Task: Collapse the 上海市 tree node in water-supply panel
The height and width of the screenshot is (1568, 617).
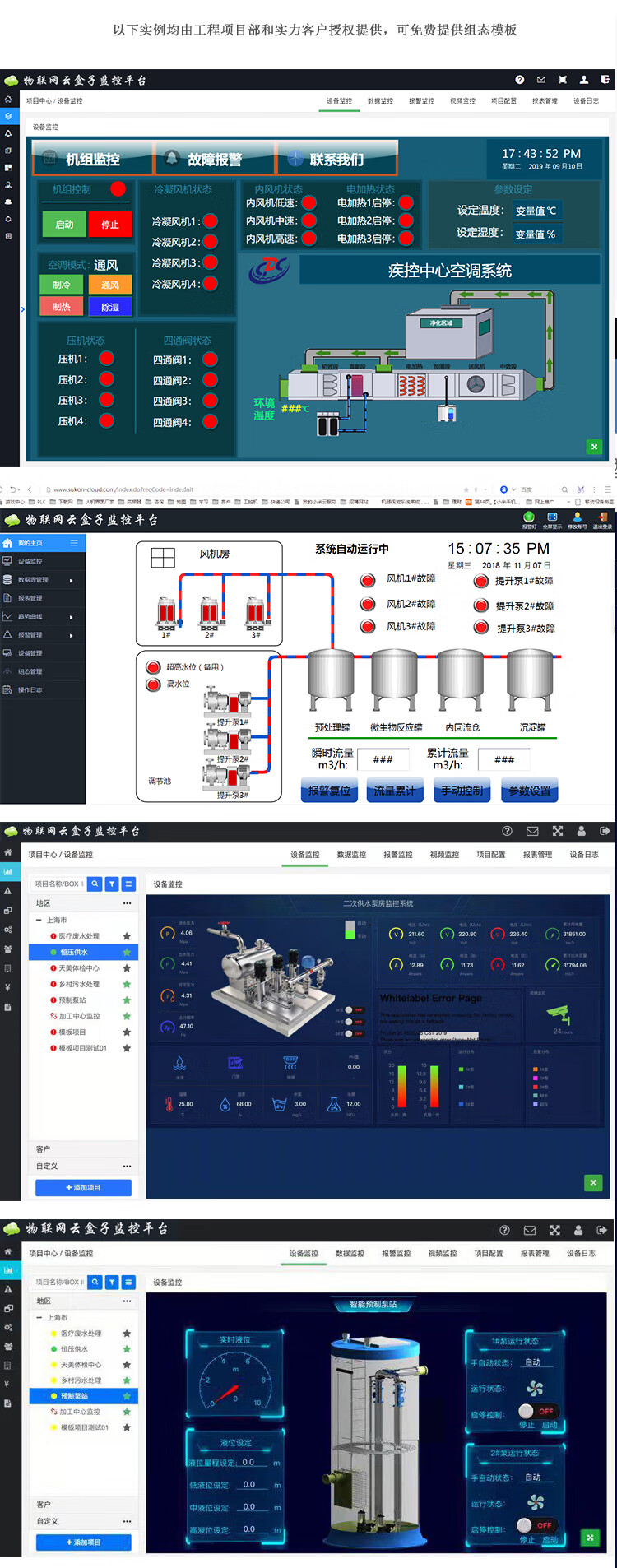Action: pyautogui.click(x=39, y=921)
